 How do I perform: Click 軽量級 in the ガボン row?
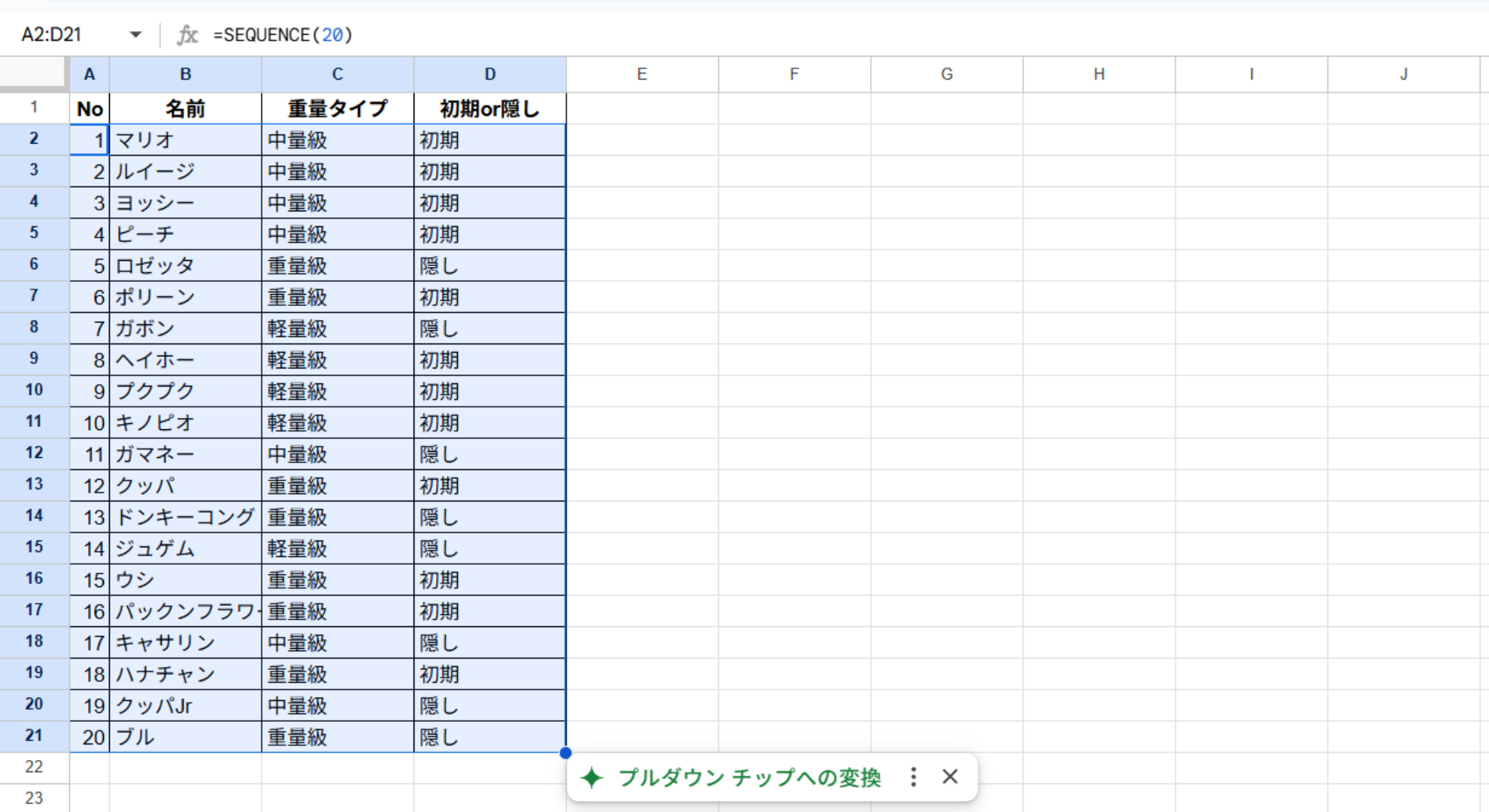pos(338,329)
